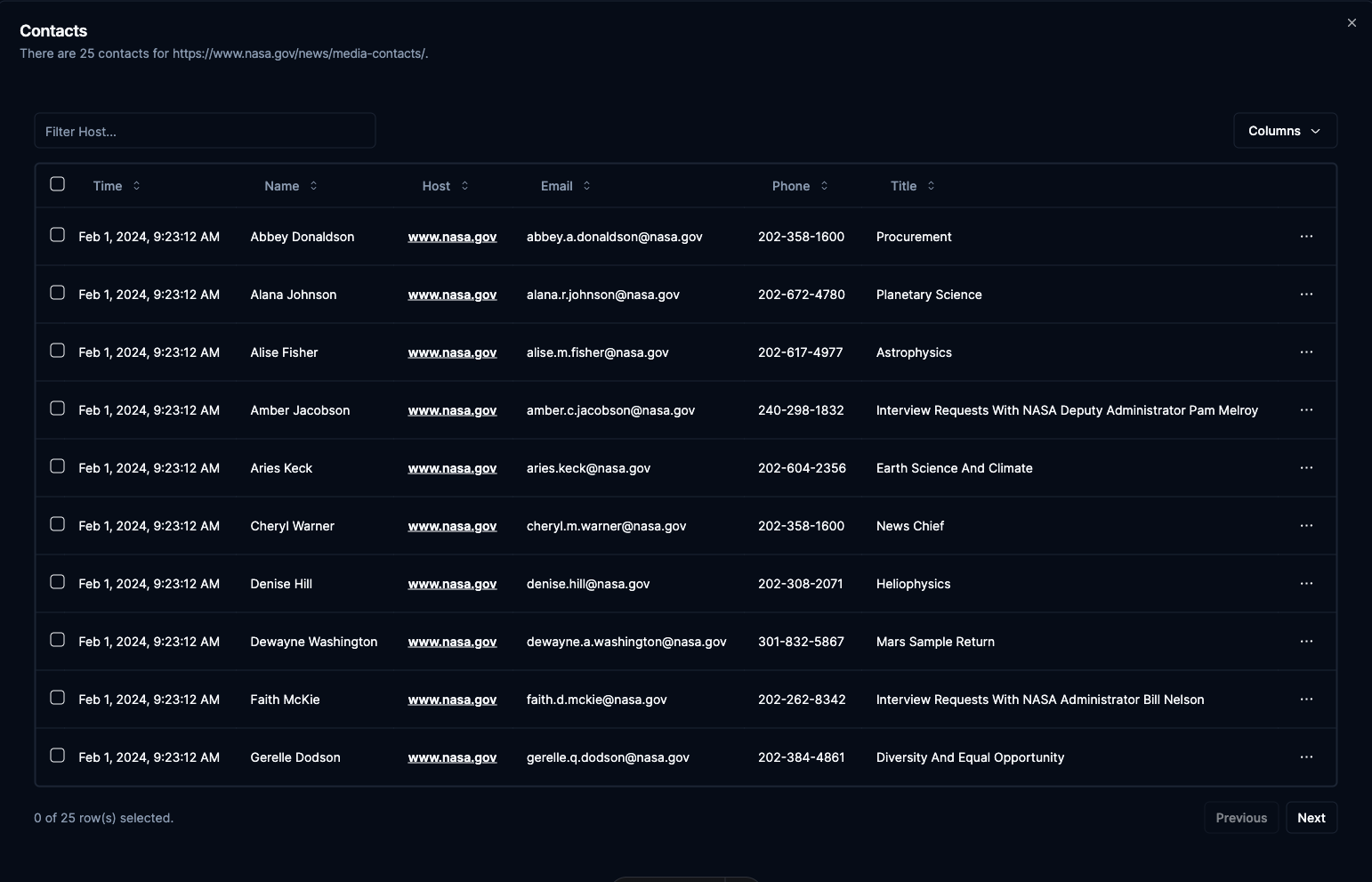Click the Filter Host input field
Image resolution: width=1372 pixels, height=882 pixels.
coord(205,130)
